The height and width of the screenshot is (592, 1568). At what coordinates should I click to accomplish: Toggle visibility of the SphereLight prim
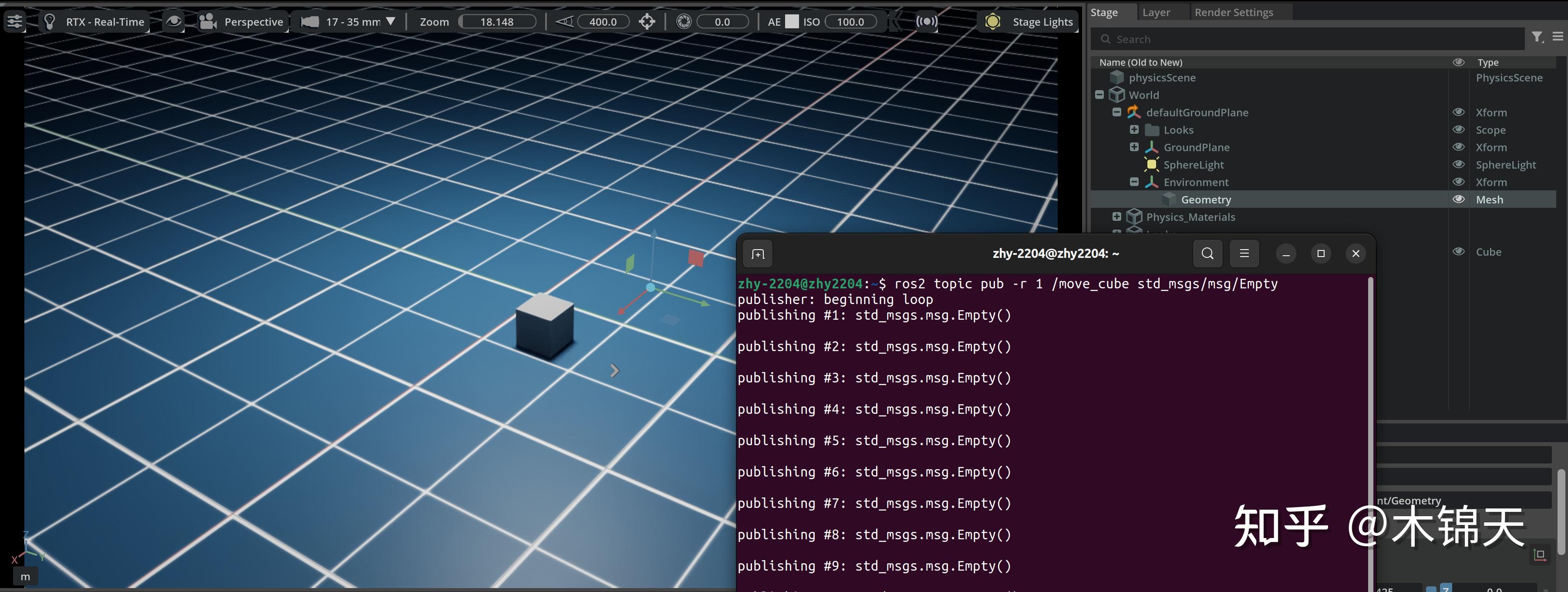[x=1459, y=165]
